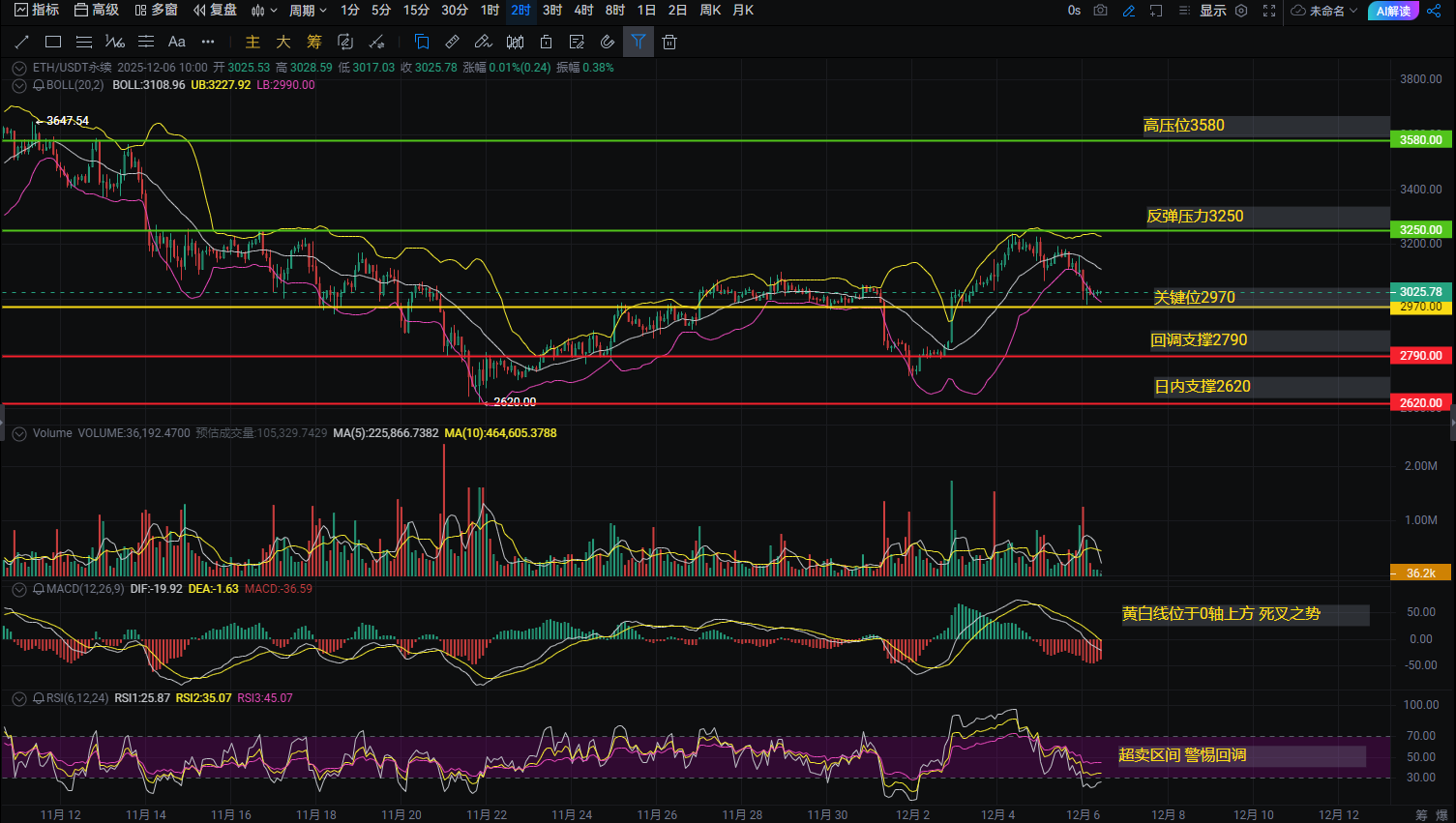Click the text annotation Aa tool
This screenshot has width=1456, height=823.
[x=176, y=42]
